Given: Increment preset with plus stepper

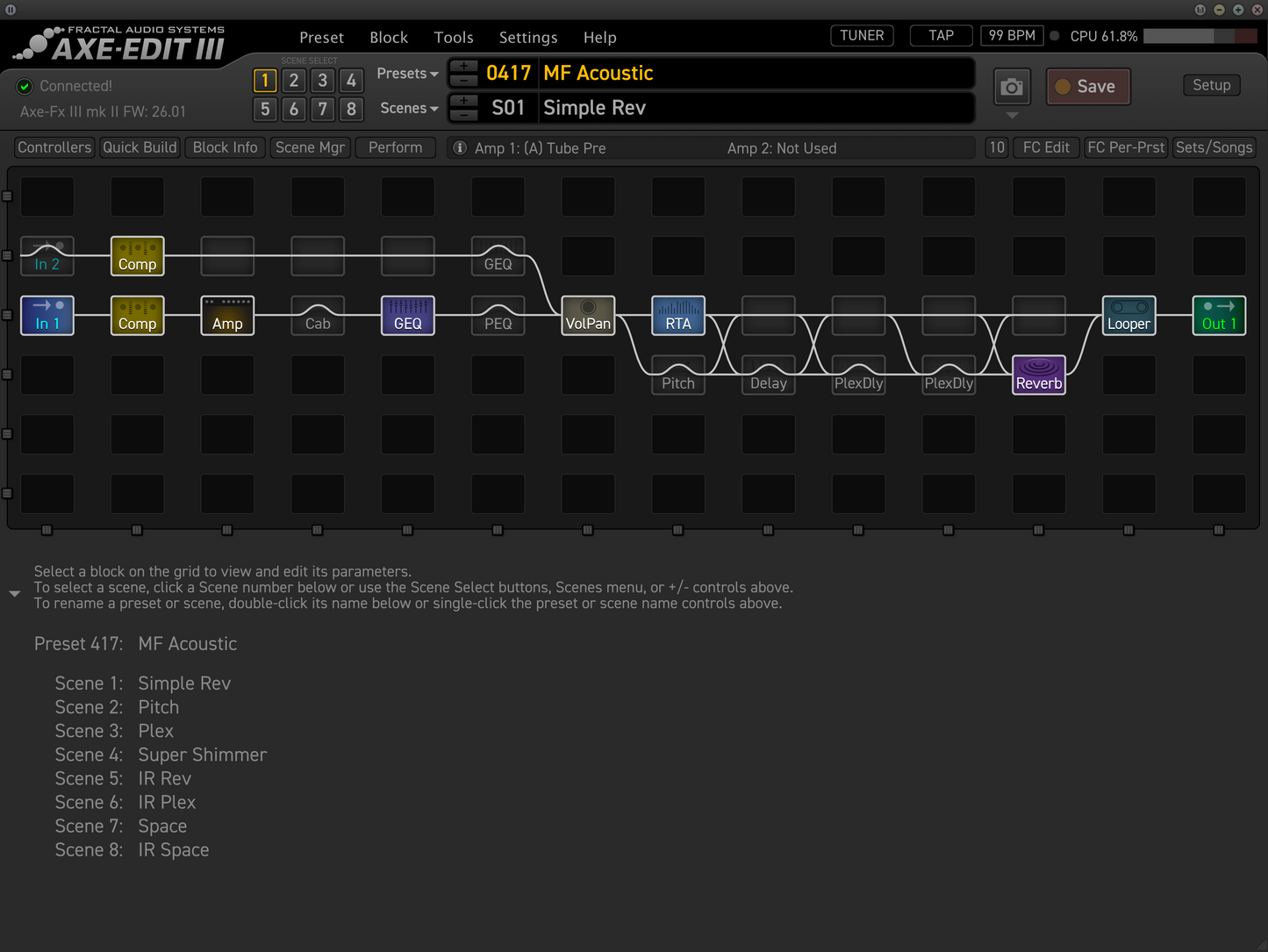Looking at the screenshot, I should (x=463, y=67).
